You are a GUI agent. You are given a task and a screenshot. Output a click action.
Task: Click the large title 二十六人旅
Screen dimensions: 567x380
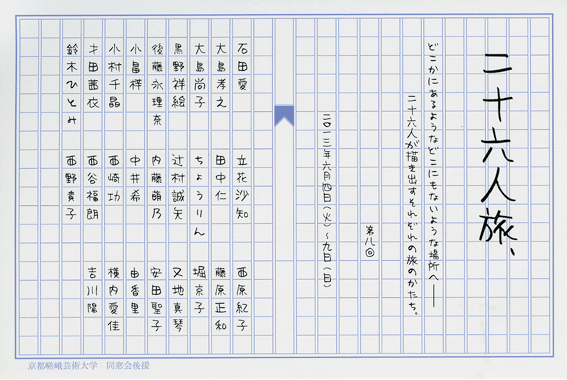[499, 155]
